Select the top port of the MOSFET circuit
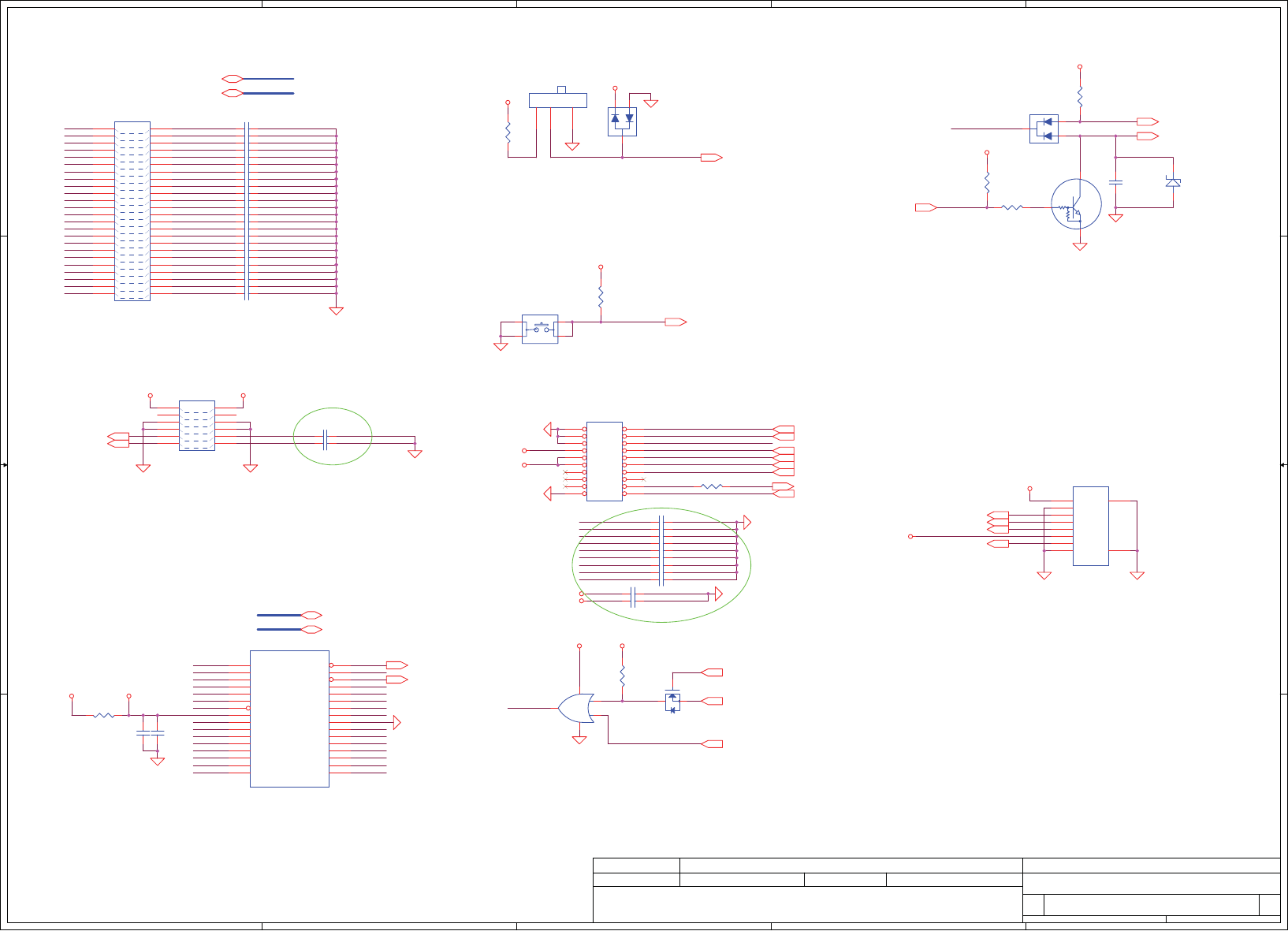The width and height of the screenshot is (1288, 931). coord(712,672)
